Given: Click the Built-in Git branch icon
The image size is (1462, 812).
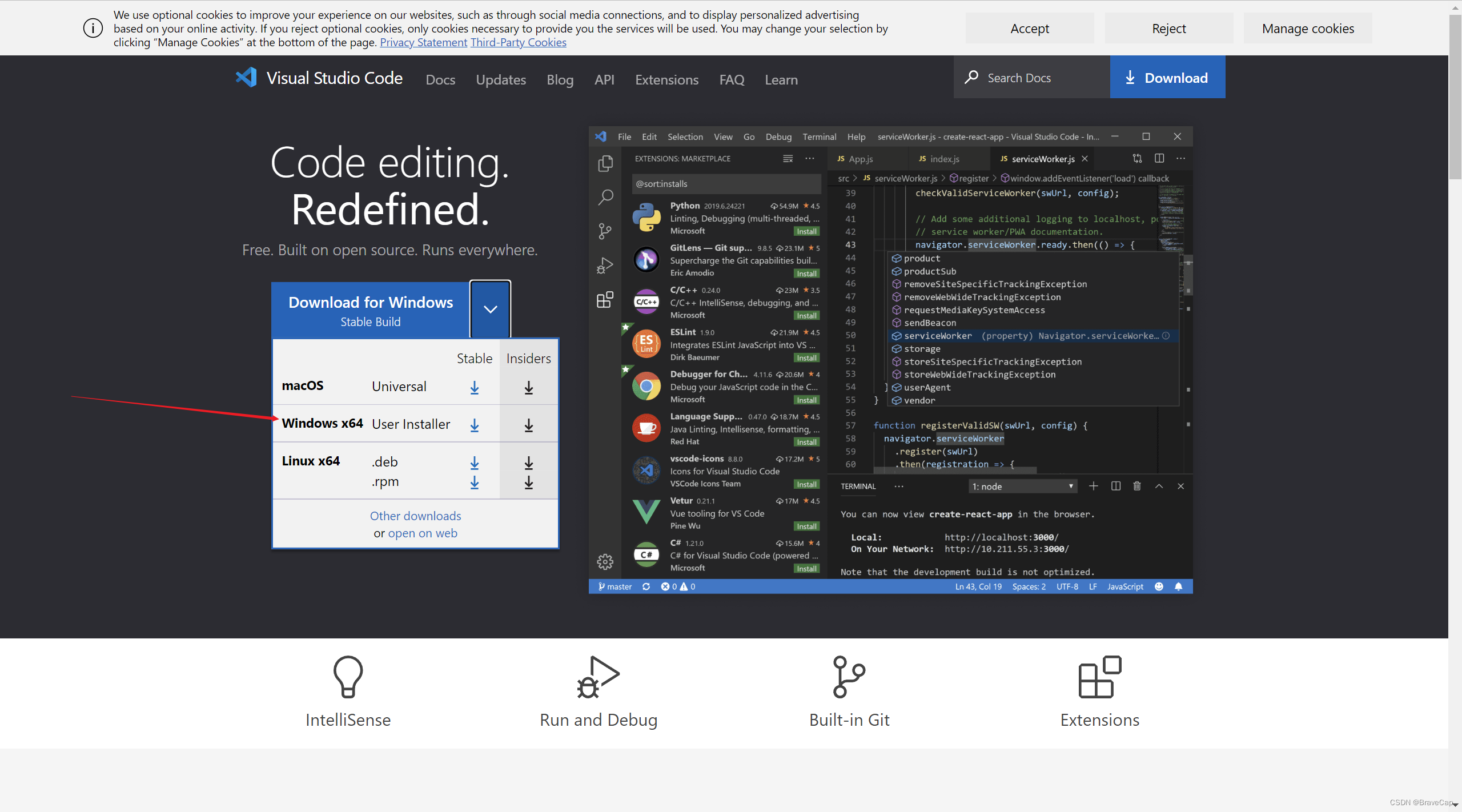Looking at the screenshot, I should 849,677.
